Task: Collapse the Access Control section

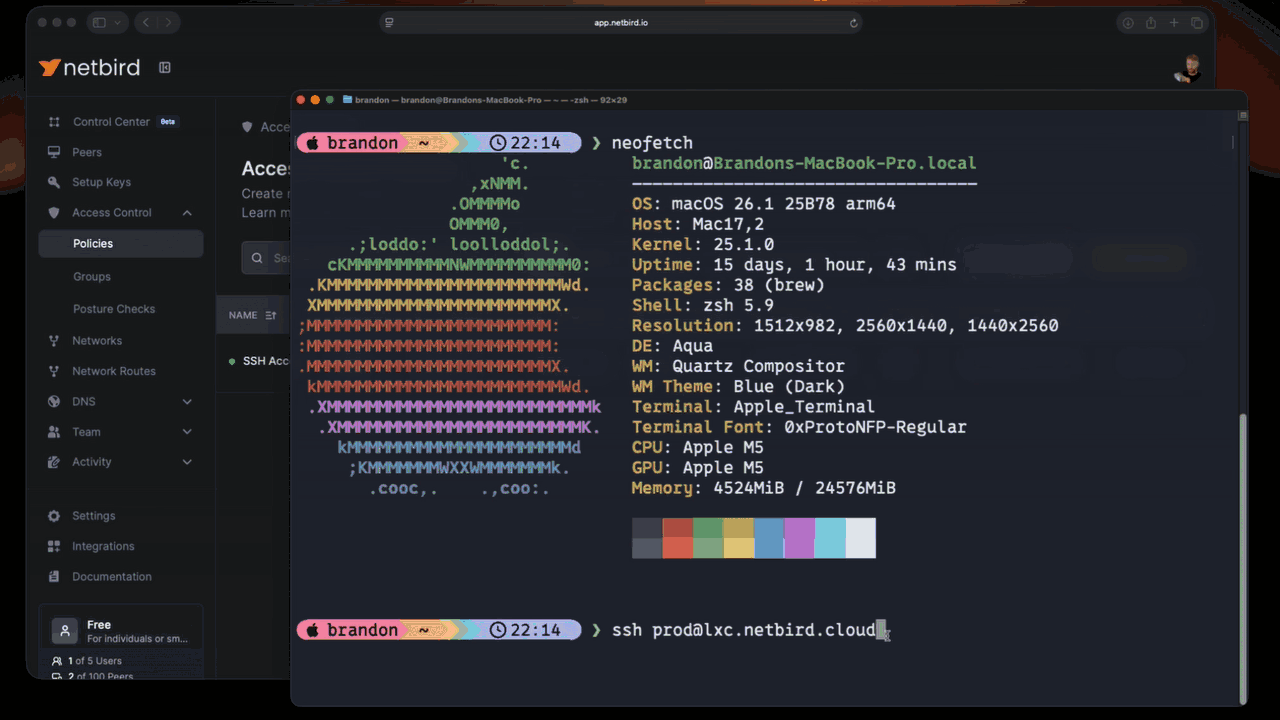Action: click(x=186, y=212)
